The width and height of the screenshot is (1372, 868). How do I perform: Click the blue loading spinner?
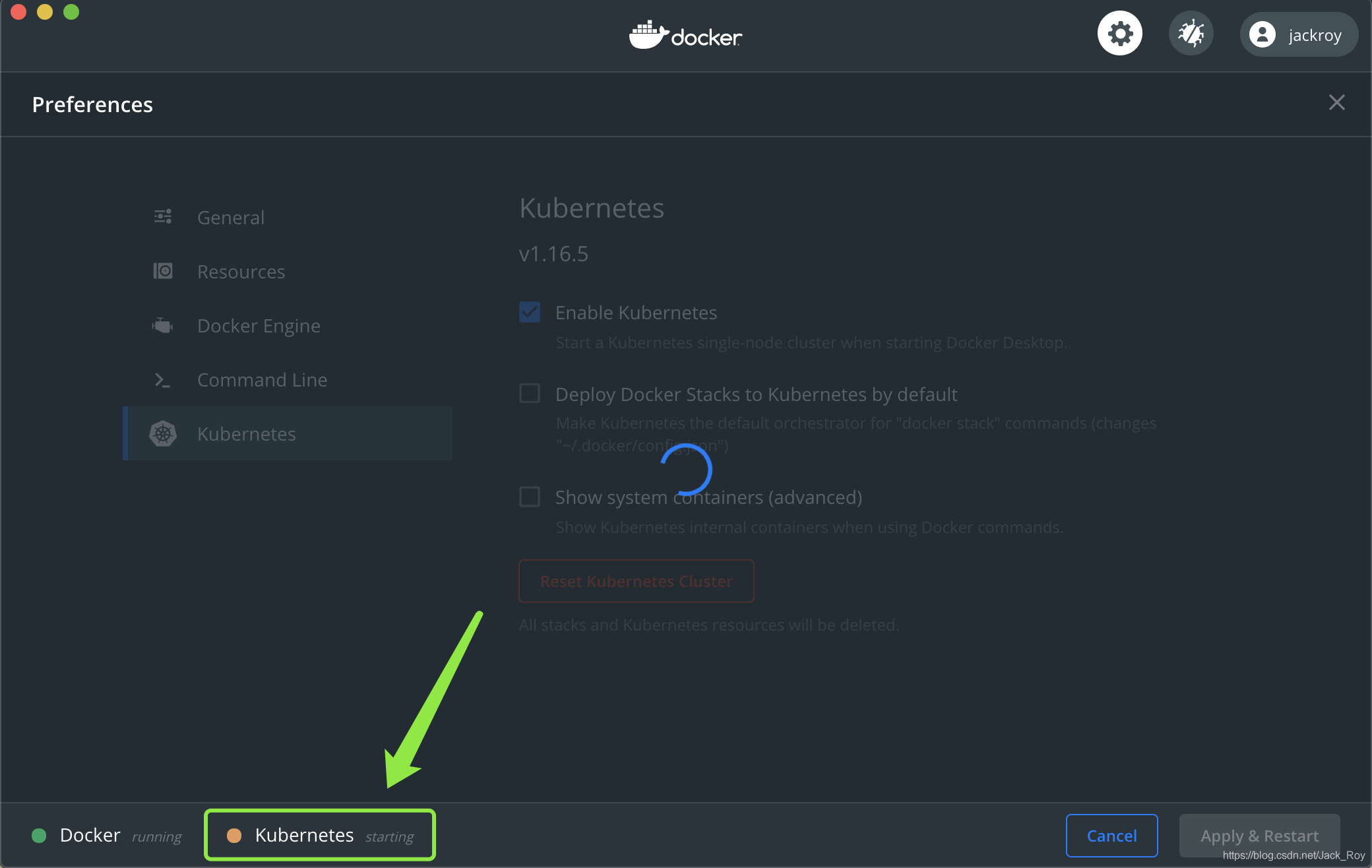pos(686,470)
